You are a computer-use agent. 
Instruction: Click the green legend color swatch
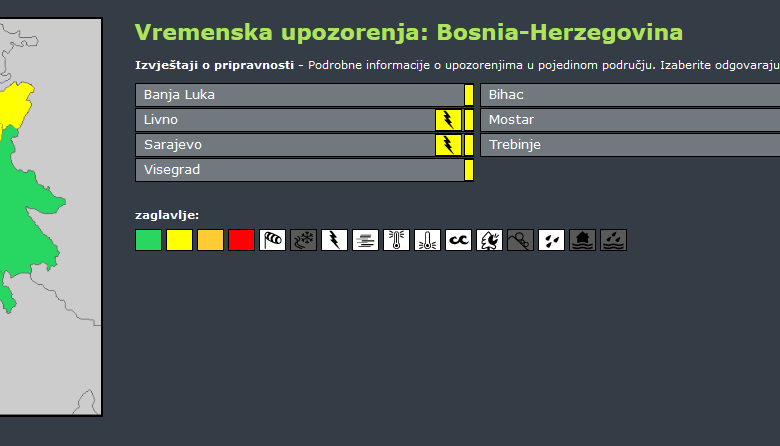(x=148, y=240)
